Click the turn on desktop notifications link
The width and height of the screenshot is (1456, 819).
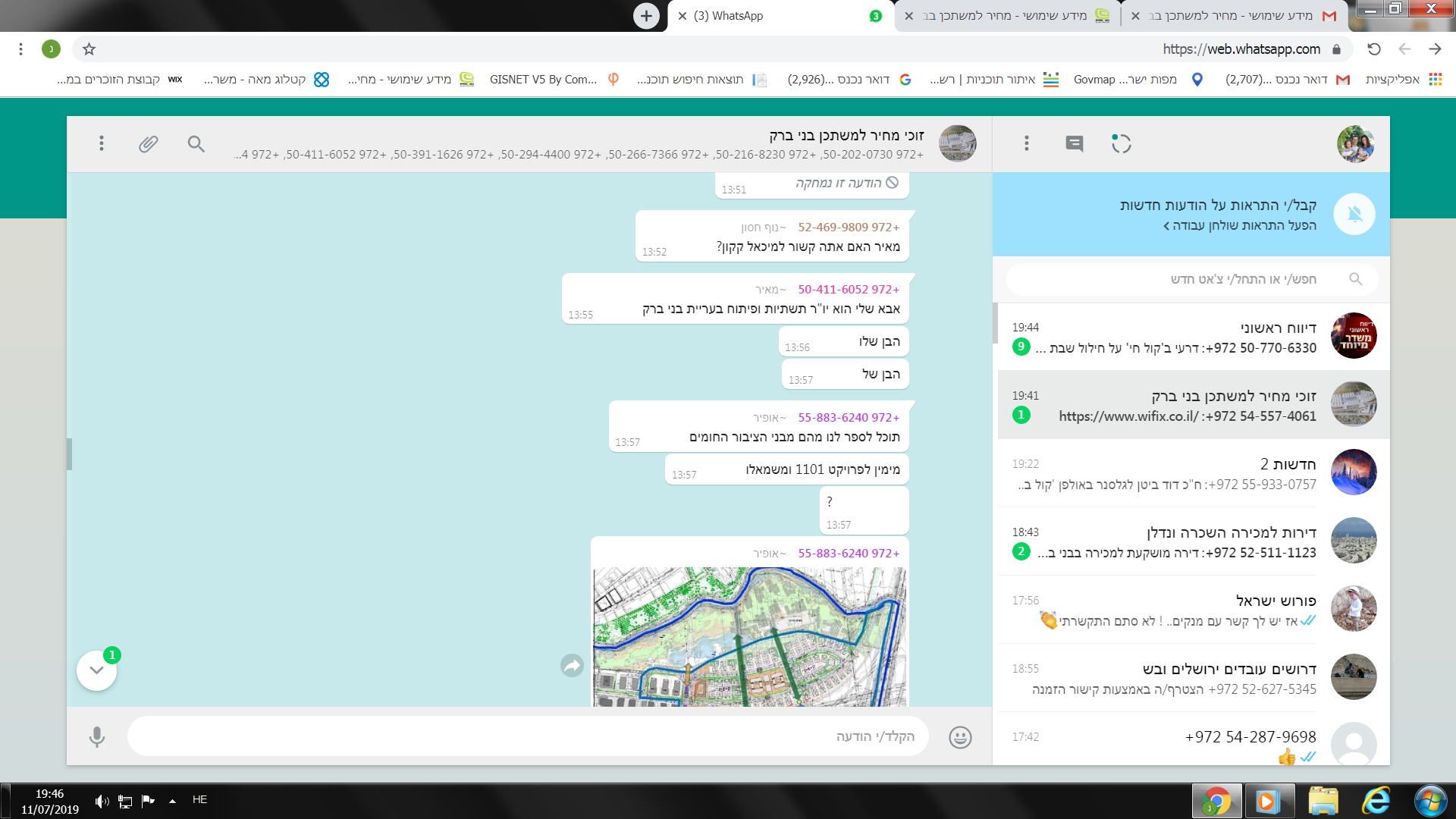(x=1241, y=225)
